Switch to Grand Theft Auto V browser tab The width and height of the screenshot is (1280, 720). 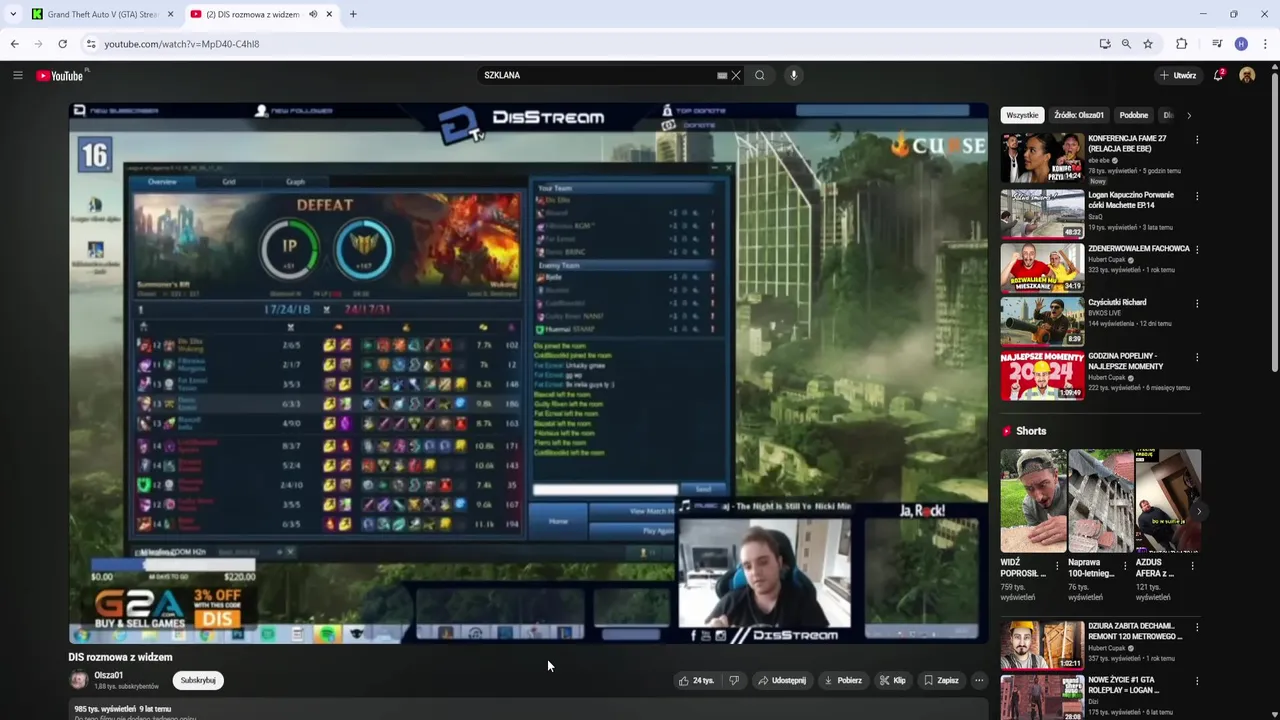[102, 14]
